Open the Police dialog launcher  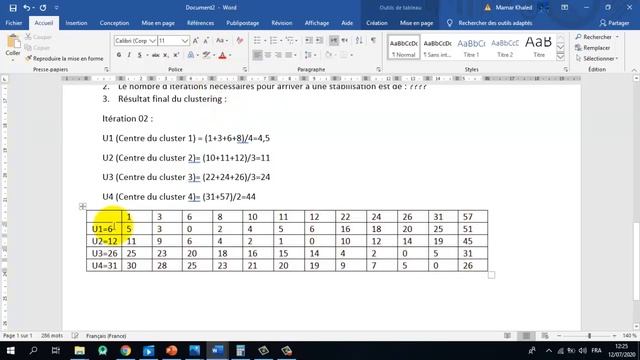245,70
